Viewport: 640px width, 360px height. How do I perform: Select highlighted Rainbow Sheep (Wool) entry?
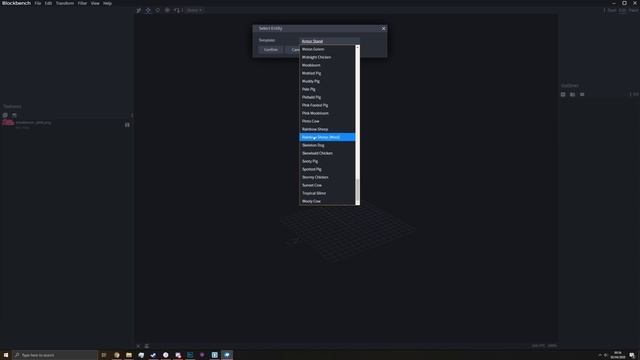[327, 137]
